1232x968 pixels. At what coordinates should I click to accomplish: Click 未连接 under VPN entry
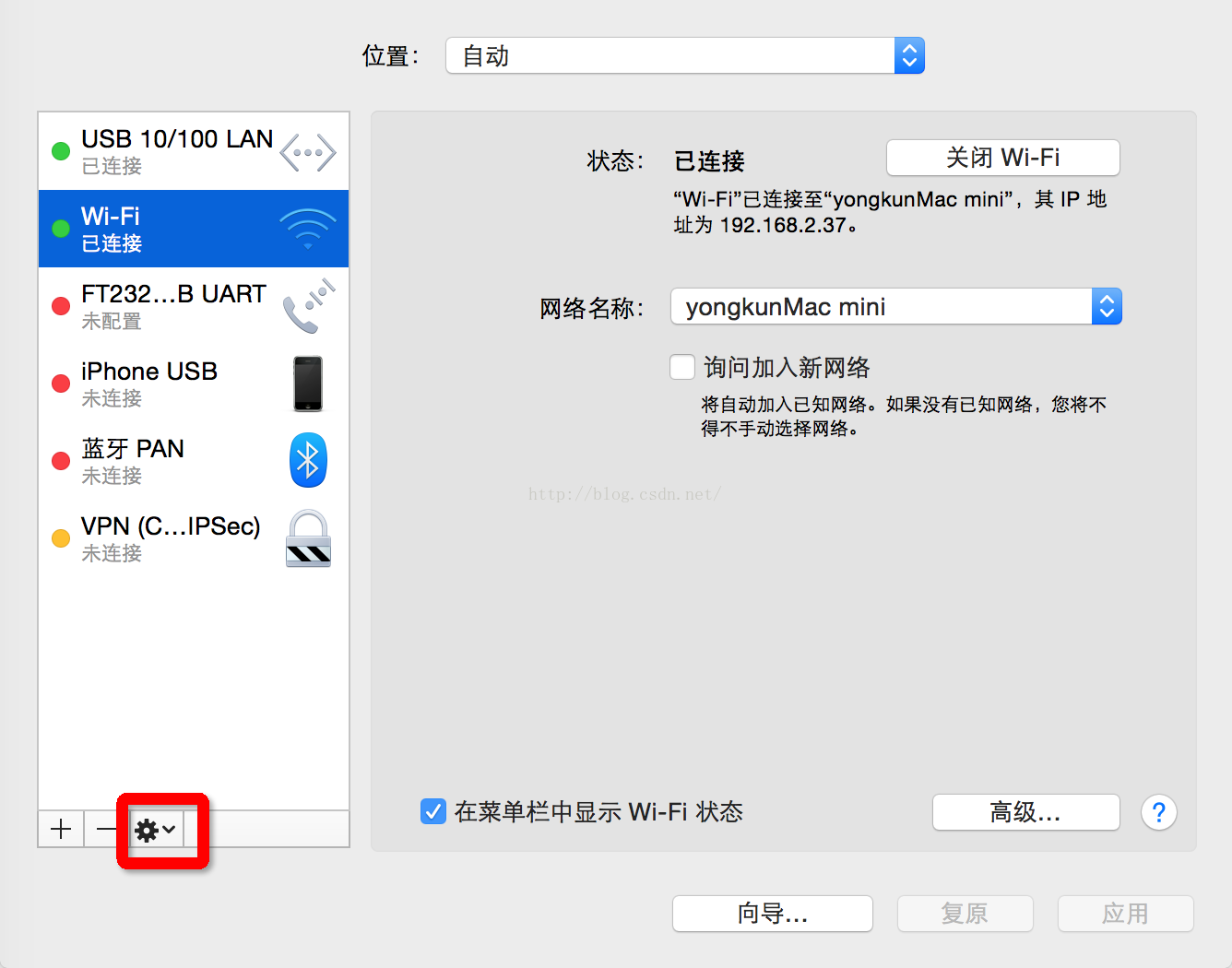point(112,553)
